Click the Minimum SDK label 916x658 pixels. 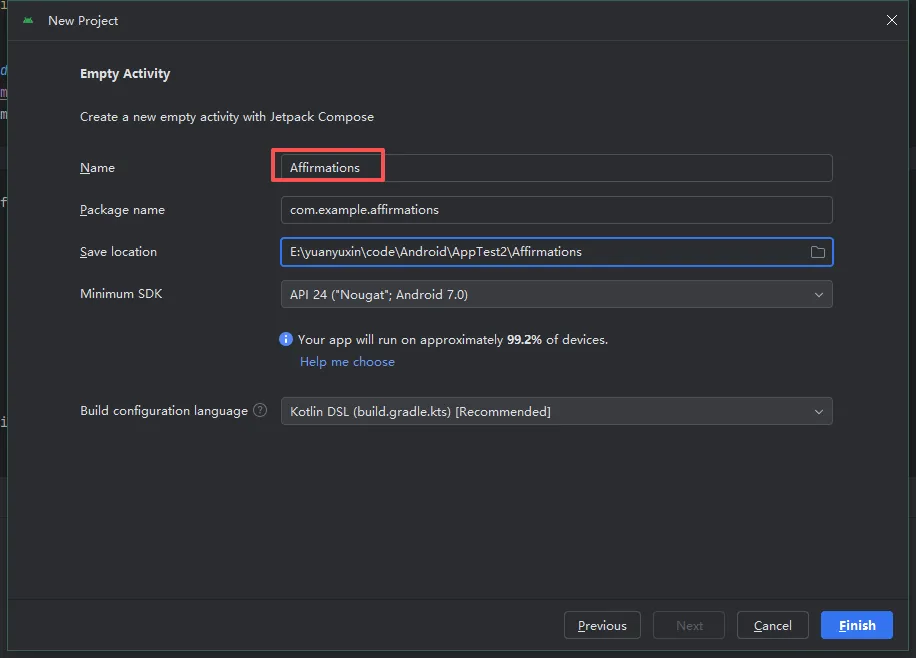tap(121, 294)
